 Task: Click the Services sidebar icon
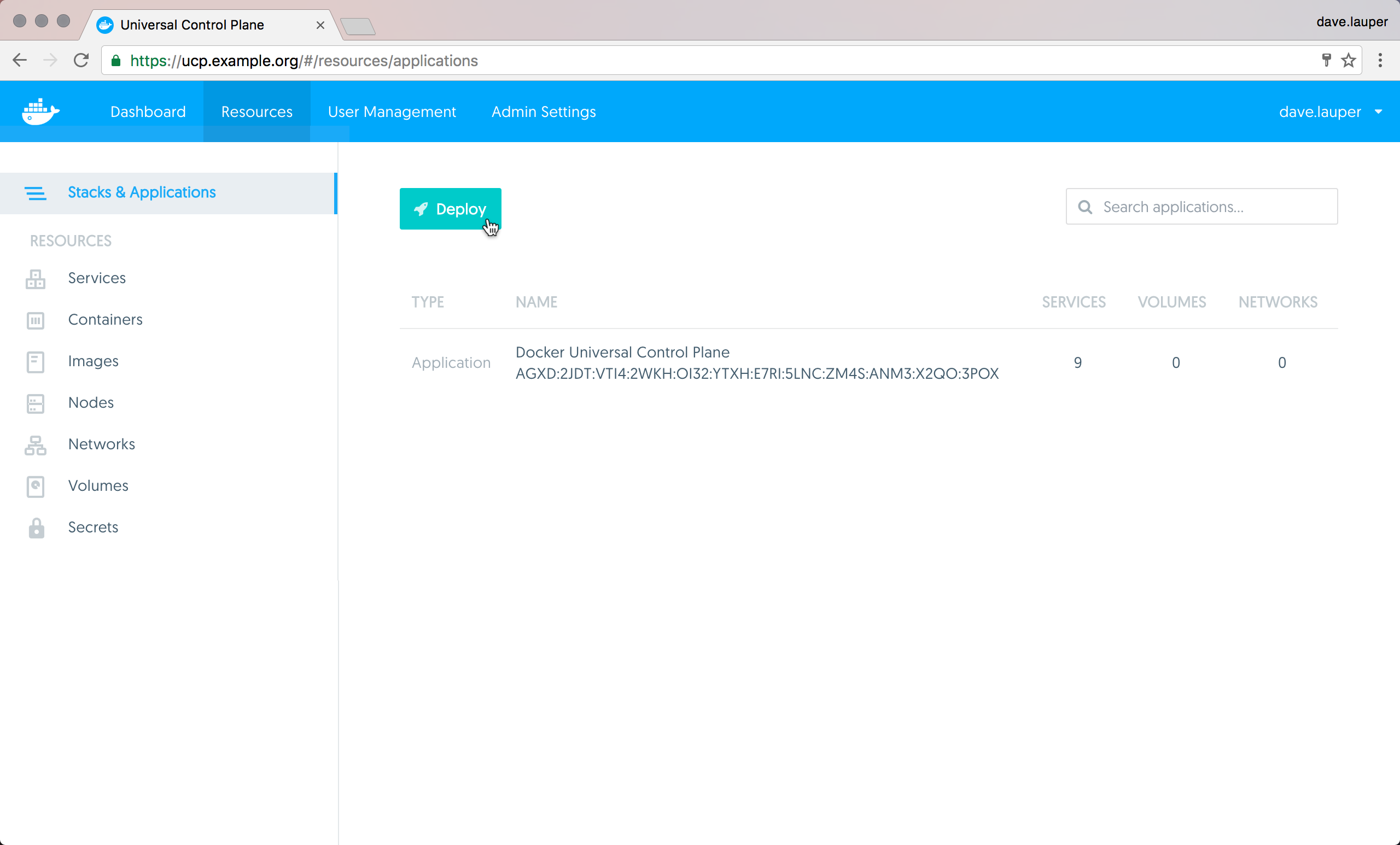[x=35, y=279]
